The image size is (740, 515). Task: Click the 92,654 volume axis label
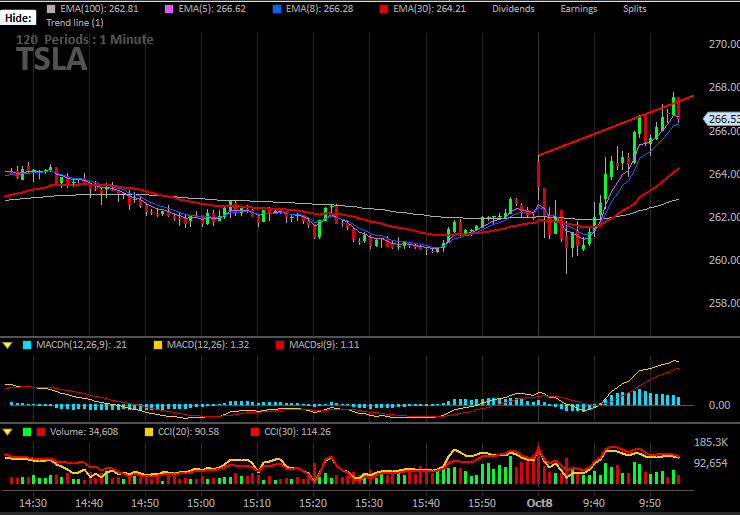point(711,463)
